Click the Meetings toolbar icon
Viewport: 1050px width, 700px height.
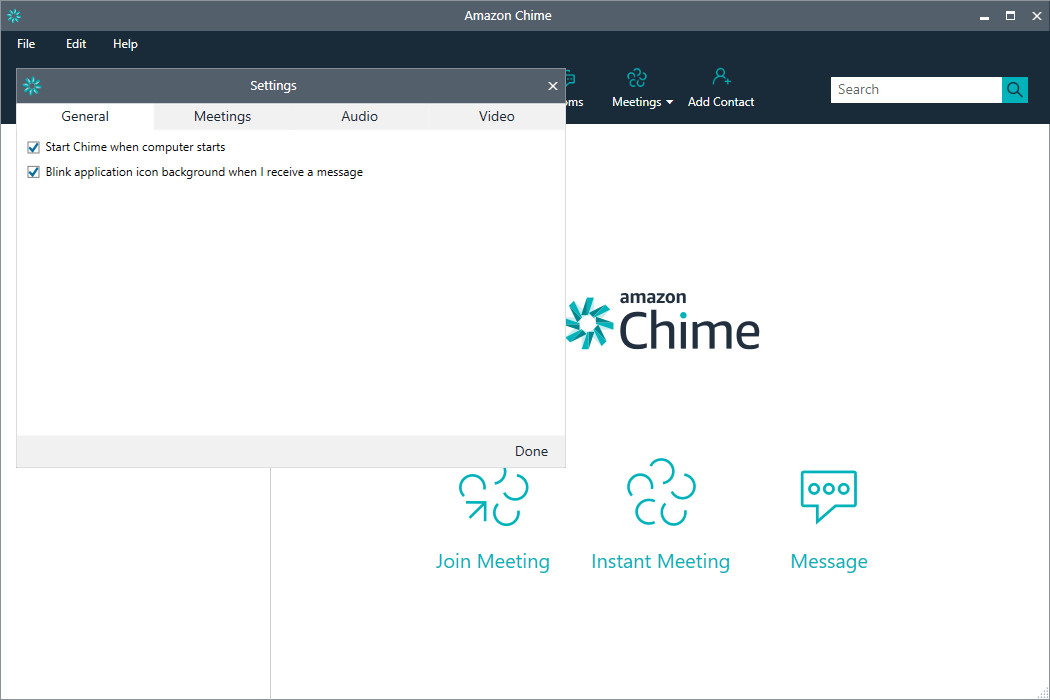637,78
